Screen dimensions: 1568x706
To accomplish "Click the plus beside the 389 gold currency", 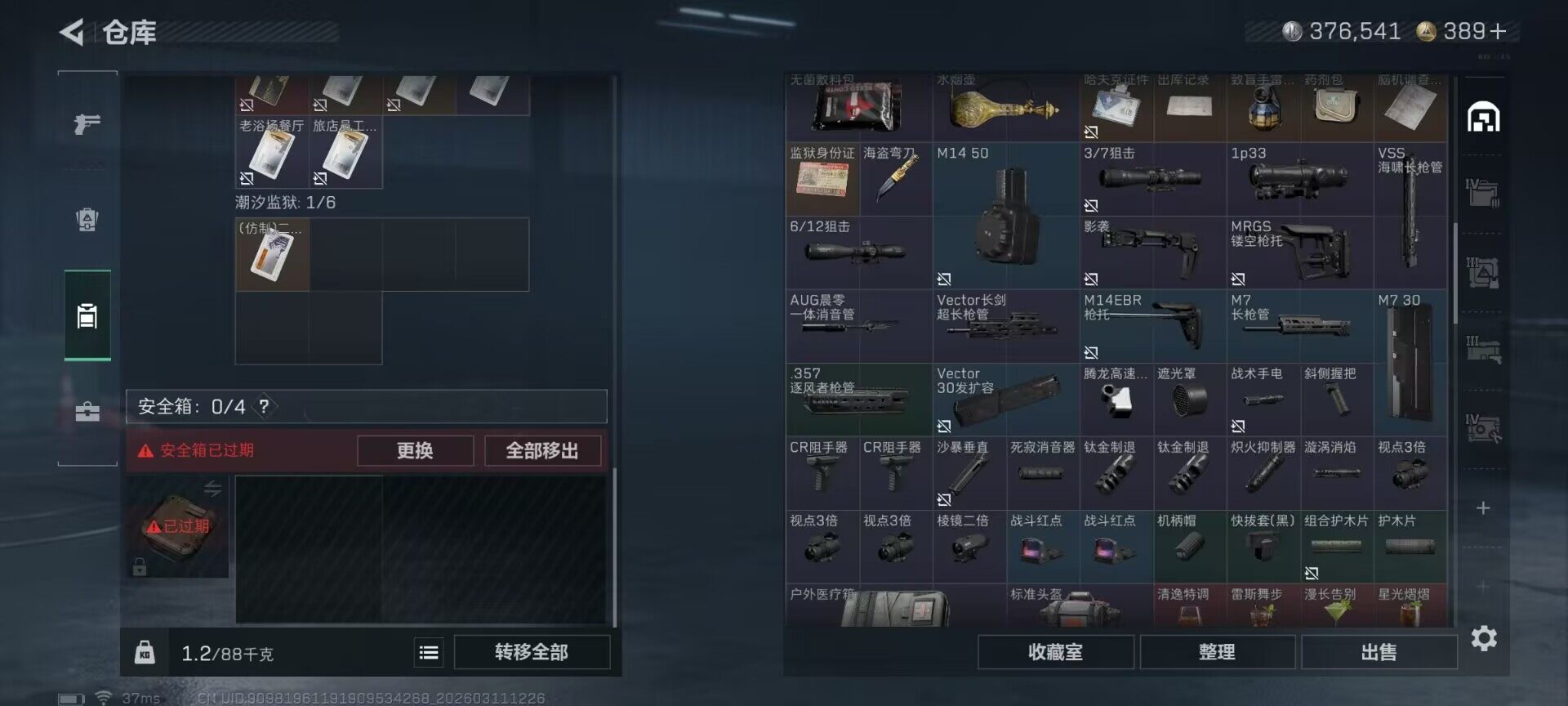I will [x=1498, y=31].
